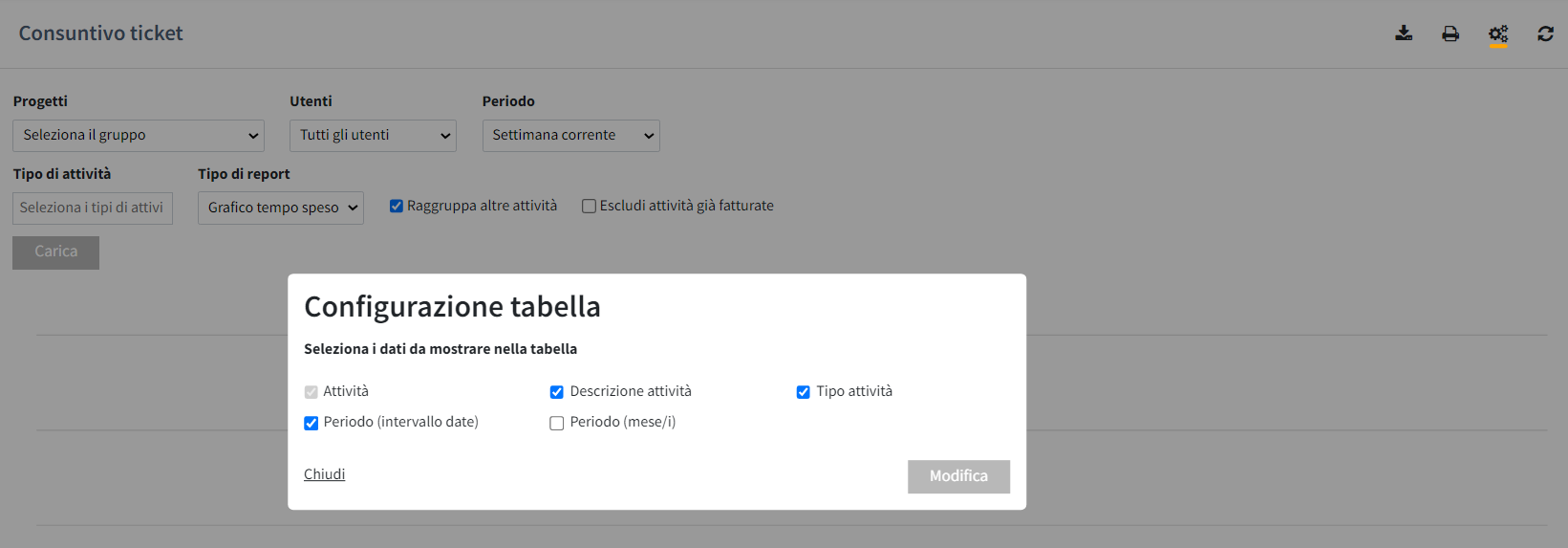Click the print report icon

pyautogui.click(x=1450, y=33)
